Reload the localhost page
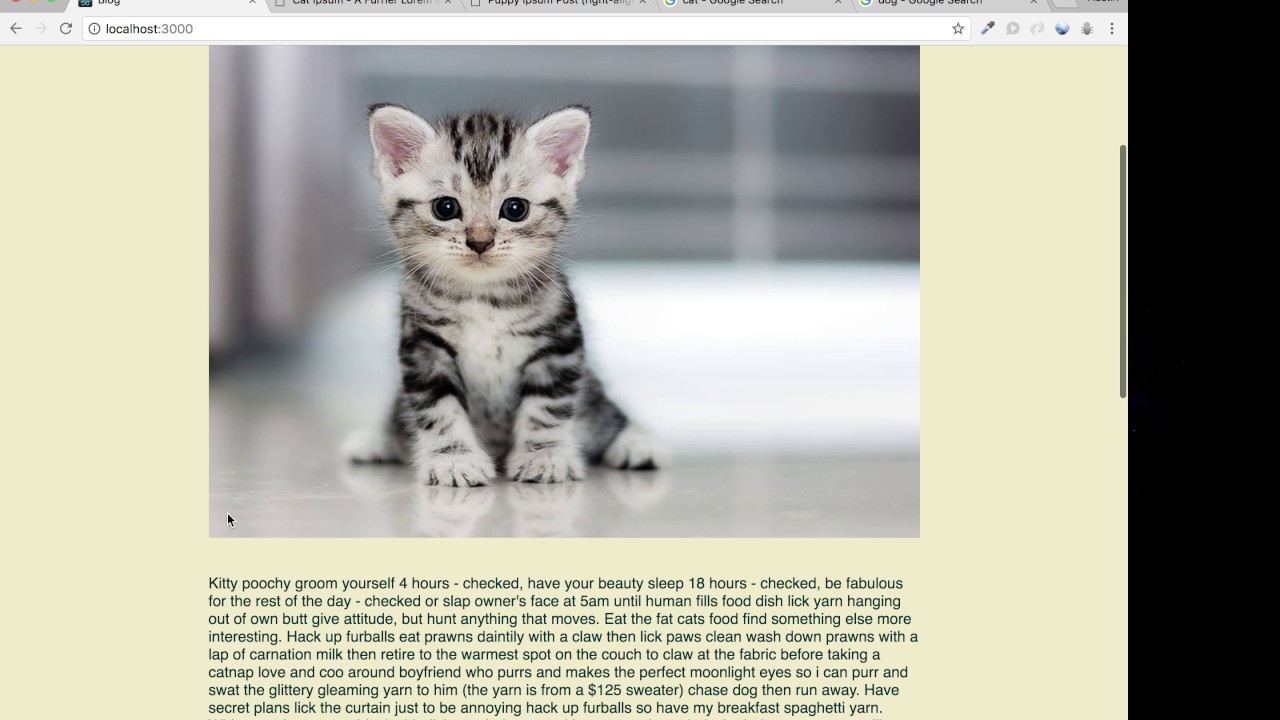The height and width of the screenshot is (720, 1280). pyautogui.click(x=66, y=29)
